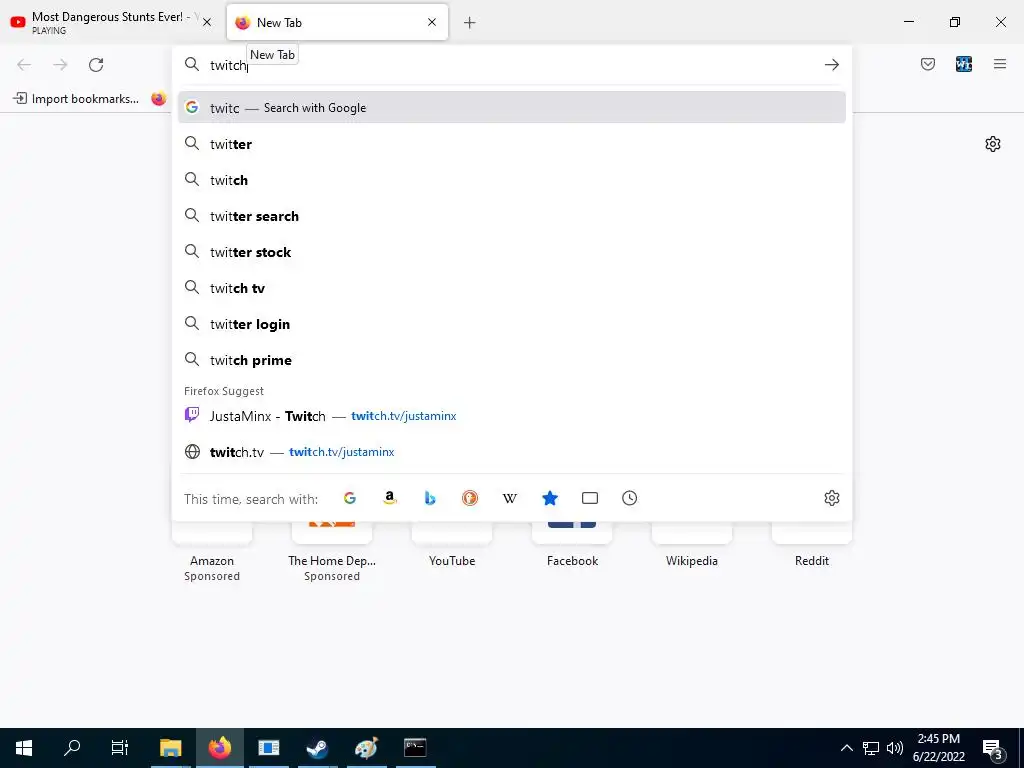Open the Reddit top site shortcut
The height and width of the screenshot is (768, 1024).
(812, 545)
